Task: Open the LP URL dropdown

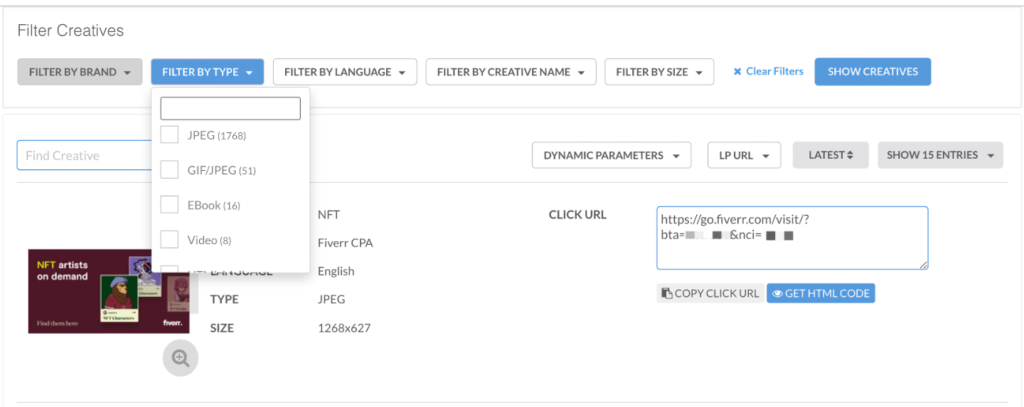Action: point(744,155)
